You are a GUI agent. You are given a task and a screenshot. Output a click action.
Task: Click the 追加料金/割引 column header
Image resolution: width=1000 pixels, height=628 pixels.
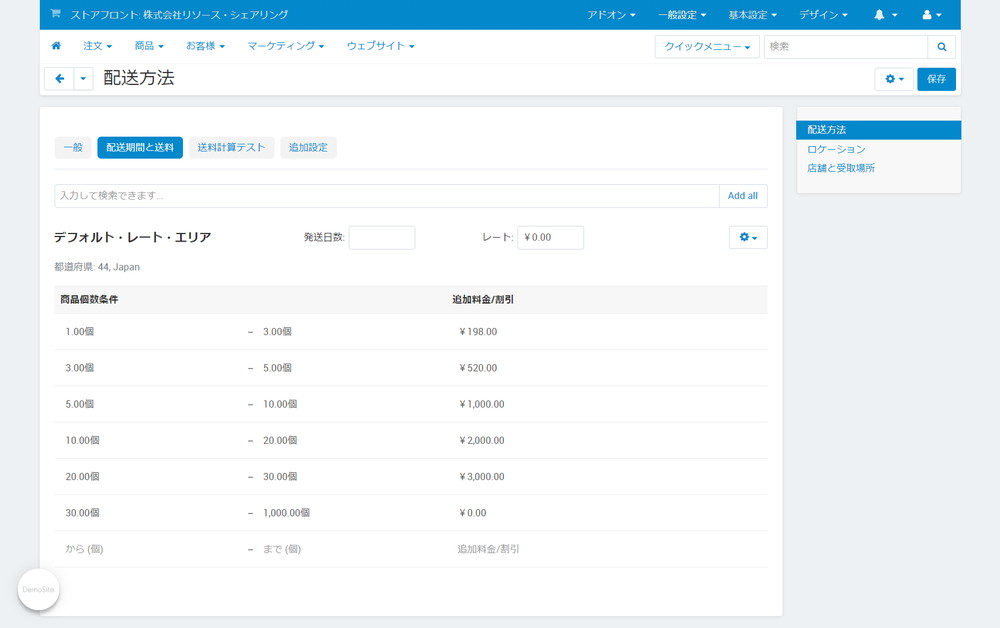tap(483, 300)
